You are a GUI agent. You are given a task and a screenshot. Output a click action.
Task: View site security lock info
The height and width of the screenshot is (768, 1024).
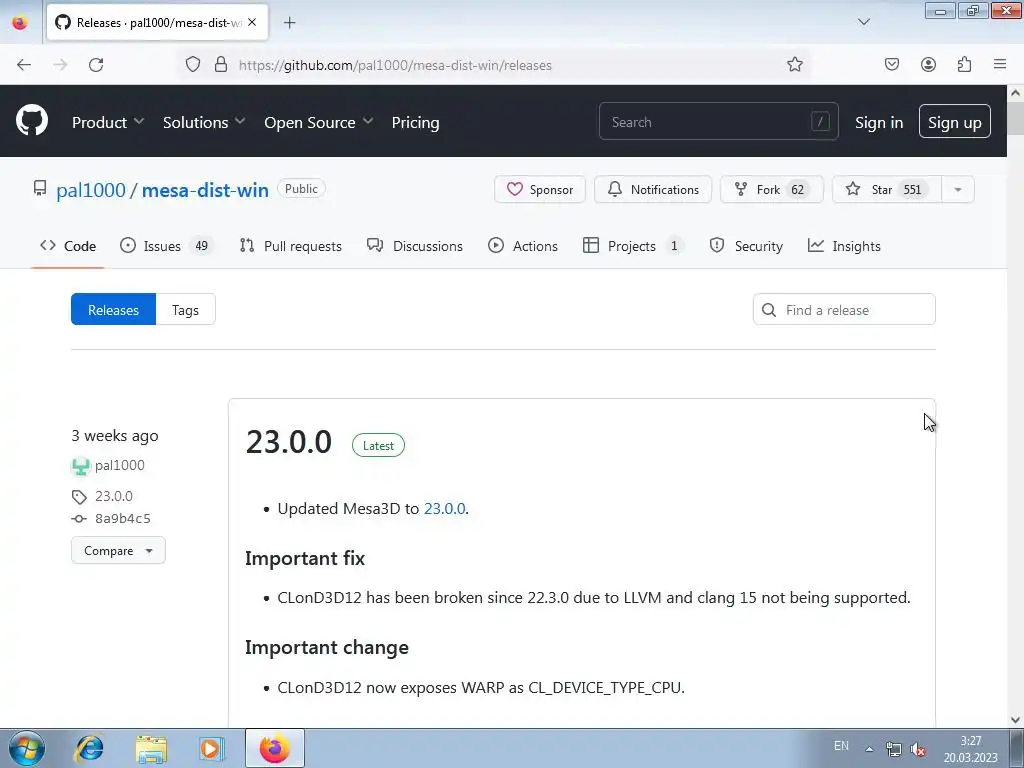click(x=221, y=64)
